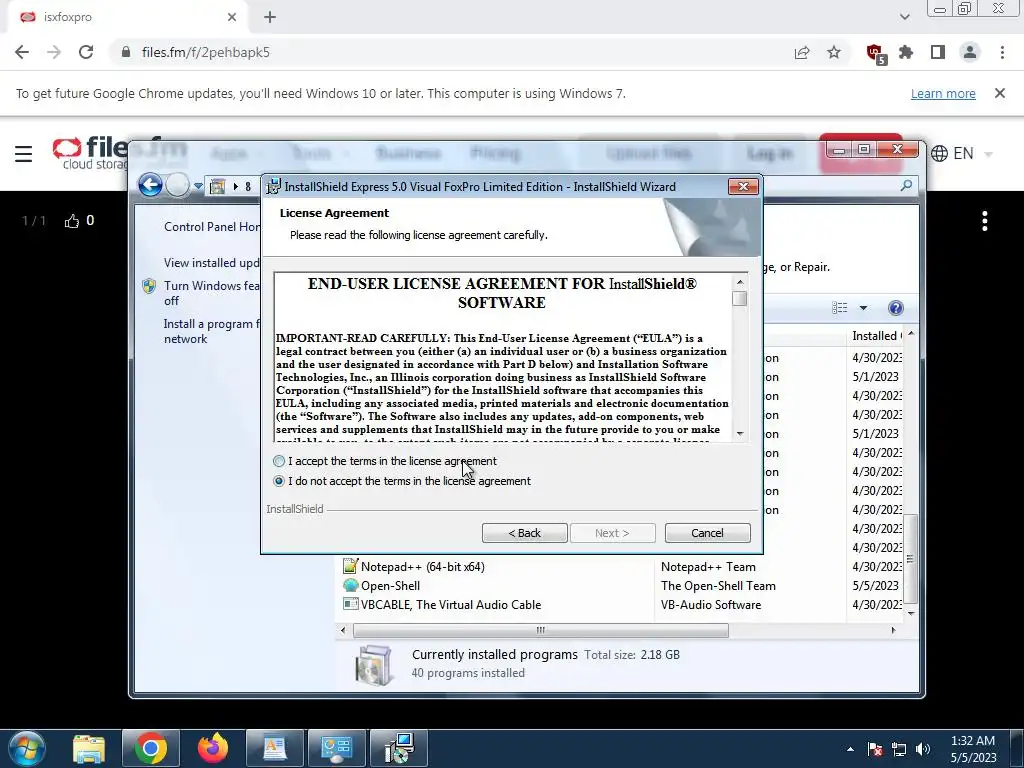Close the isxfoxpro tab
Screen dimensions: 1024x768
[232, 18]
